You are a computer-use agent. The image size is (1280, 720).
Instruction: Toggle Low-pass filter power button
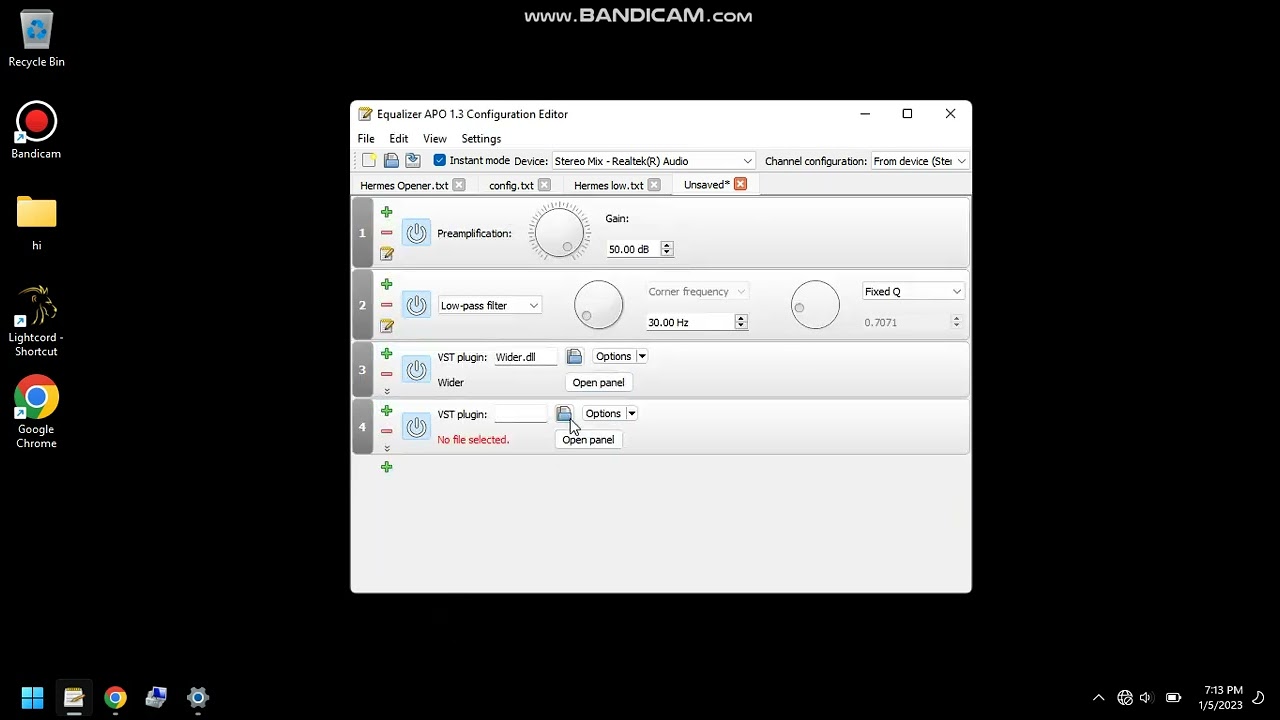click(416, 305)
